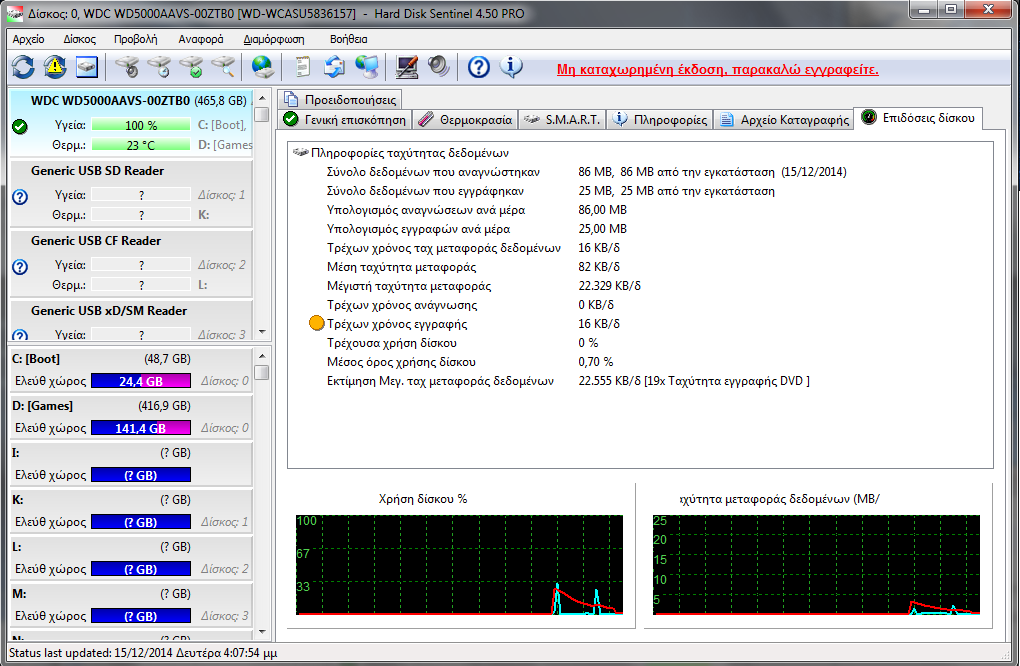1020x666 pixels.
Task: Click the blue question-mark Help toolbar icon
Action: [479, 66]
